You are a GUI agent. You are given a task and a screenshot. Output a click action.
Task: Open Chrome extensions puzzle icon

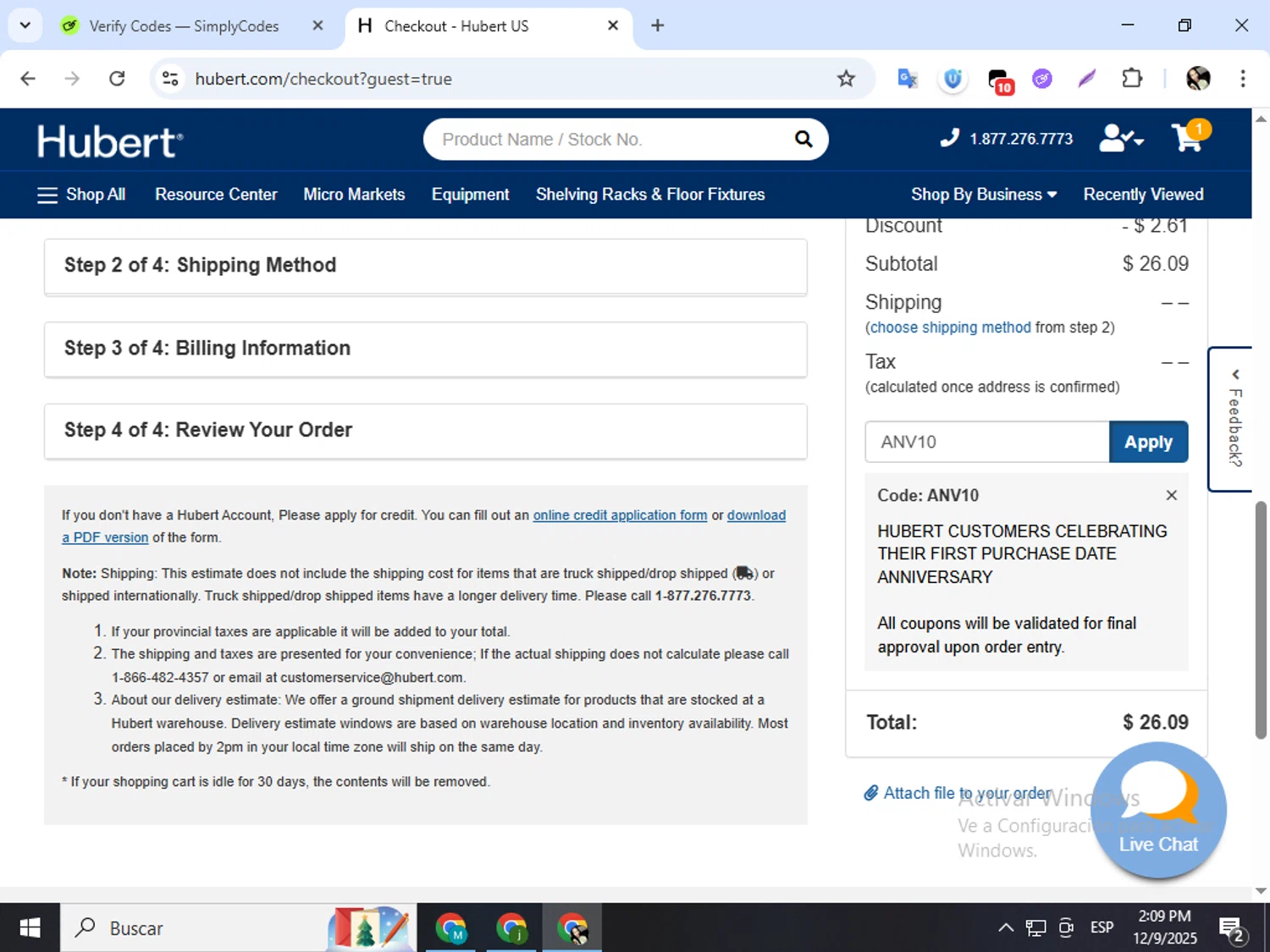[1131, 79]
